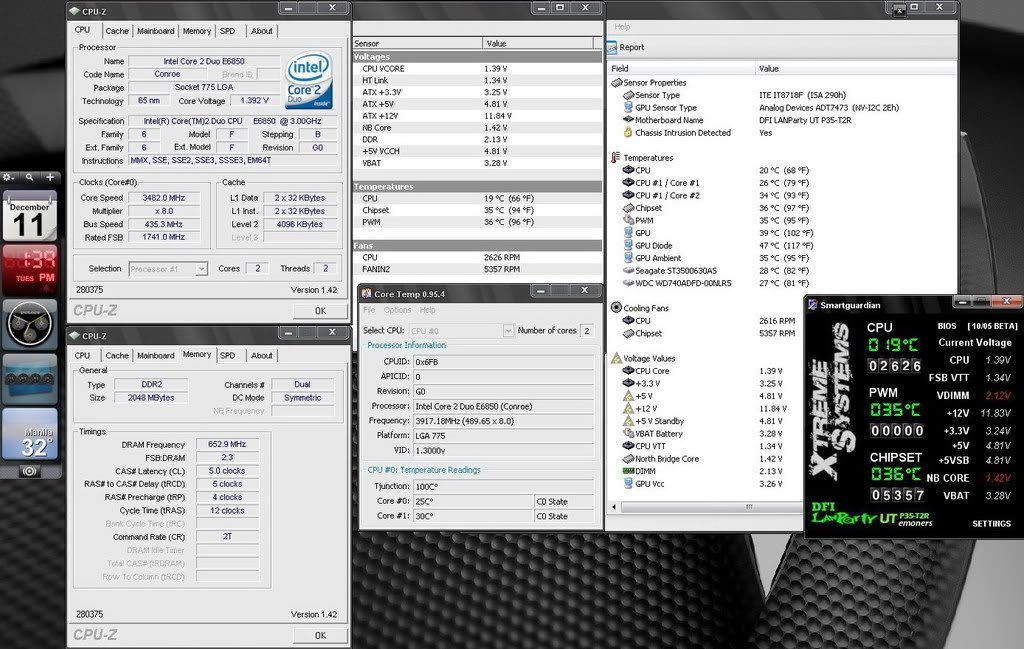Click the Tjunction 100C° field in Core Temp
The width and height of the screenshot is (1024, 649).
(x=504, y=486)
